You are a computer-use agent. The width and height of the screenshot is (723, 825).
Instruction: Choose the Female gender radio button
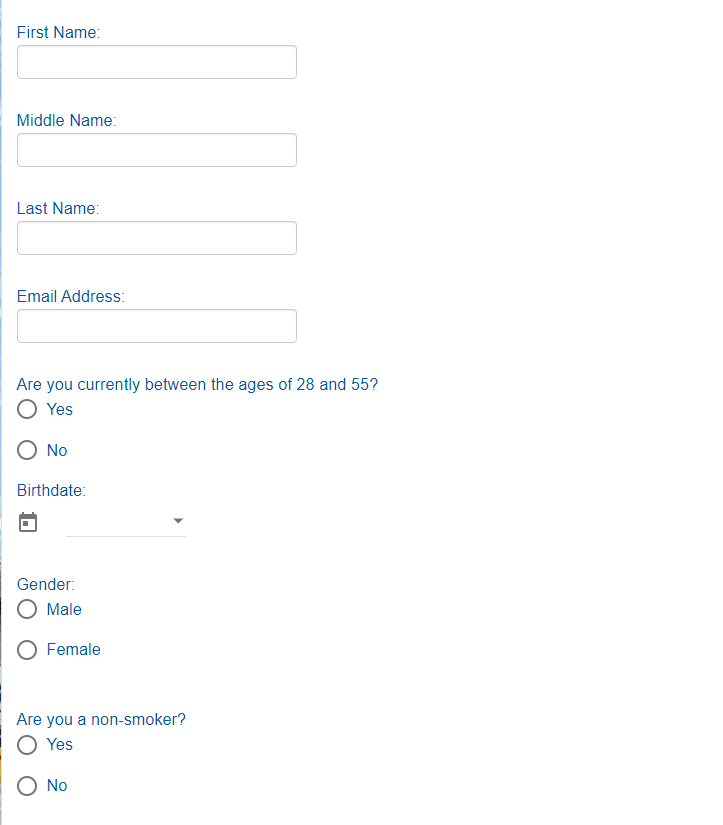coord(27,650)
